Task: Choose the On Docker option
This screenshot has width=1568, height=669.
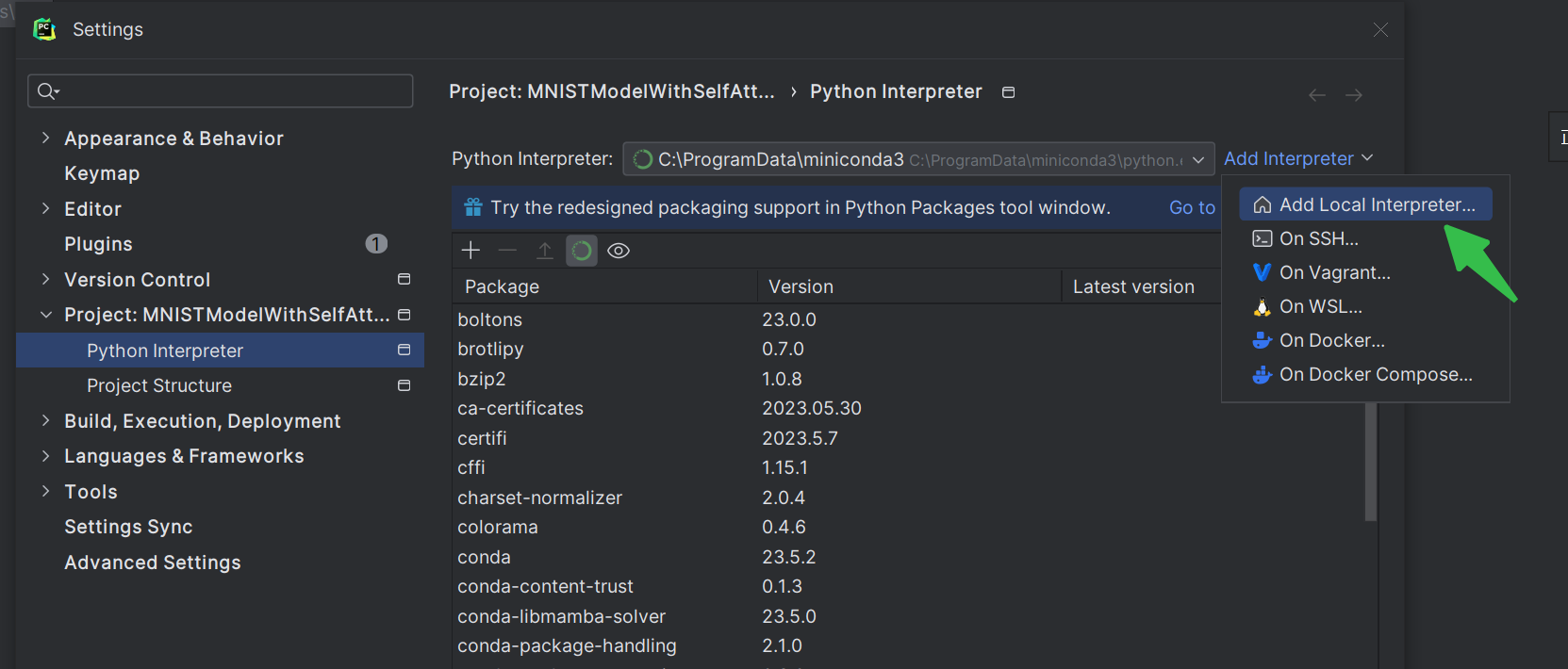Action: pyautogui.click(x=1331, y=340)
